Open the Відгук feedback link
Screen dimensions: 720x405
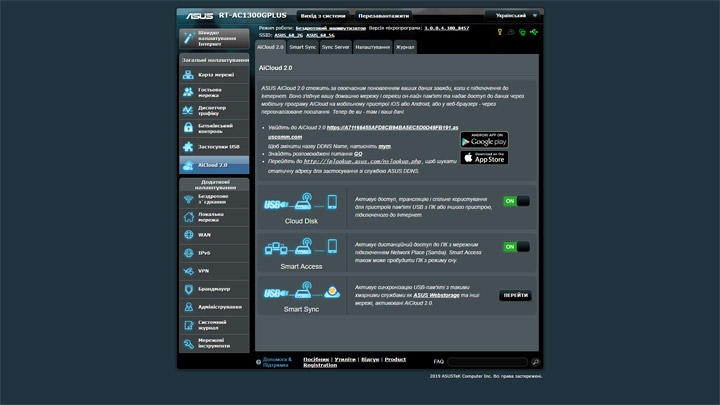370,360
